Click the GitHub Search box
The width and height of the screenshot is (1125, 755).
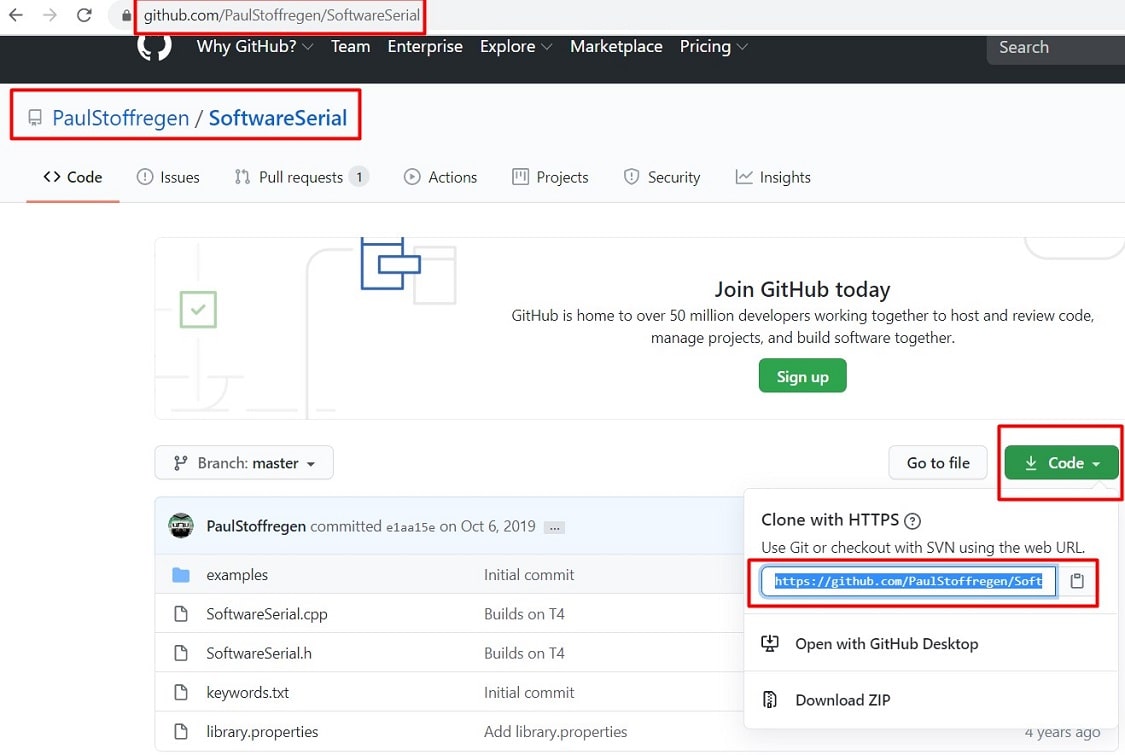[1055, 47]
